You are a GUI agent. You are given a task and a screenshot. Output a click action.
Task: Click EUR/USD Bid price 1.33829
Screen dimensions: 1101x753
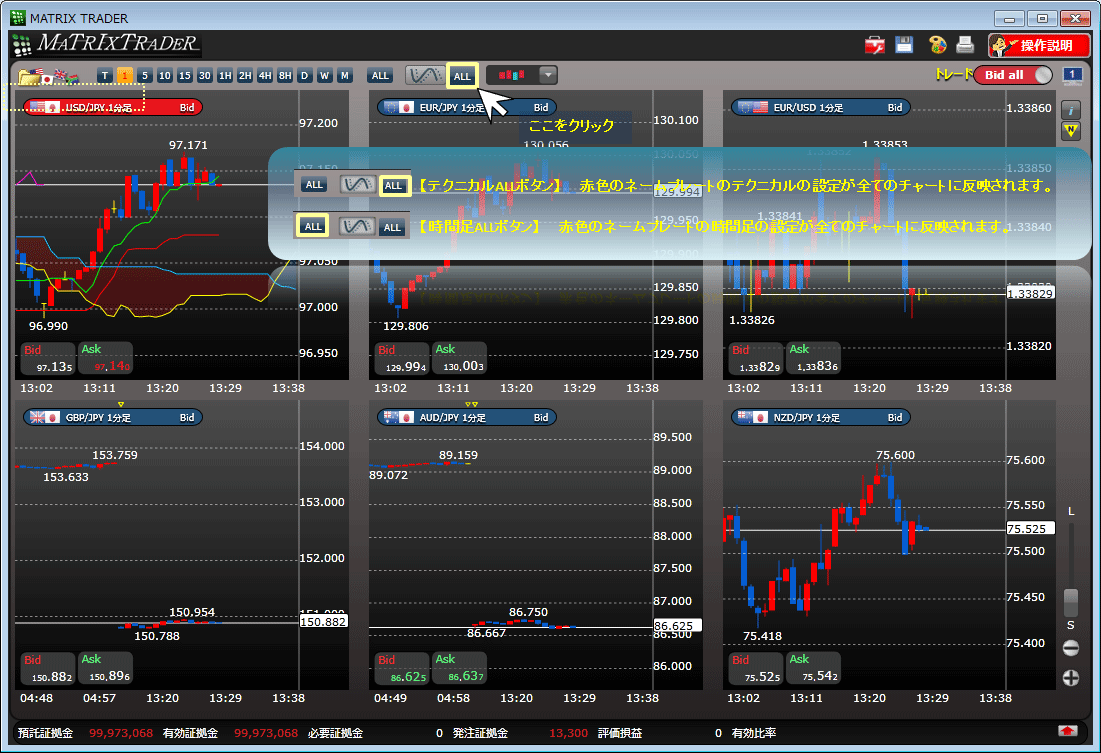click(755, 359)
